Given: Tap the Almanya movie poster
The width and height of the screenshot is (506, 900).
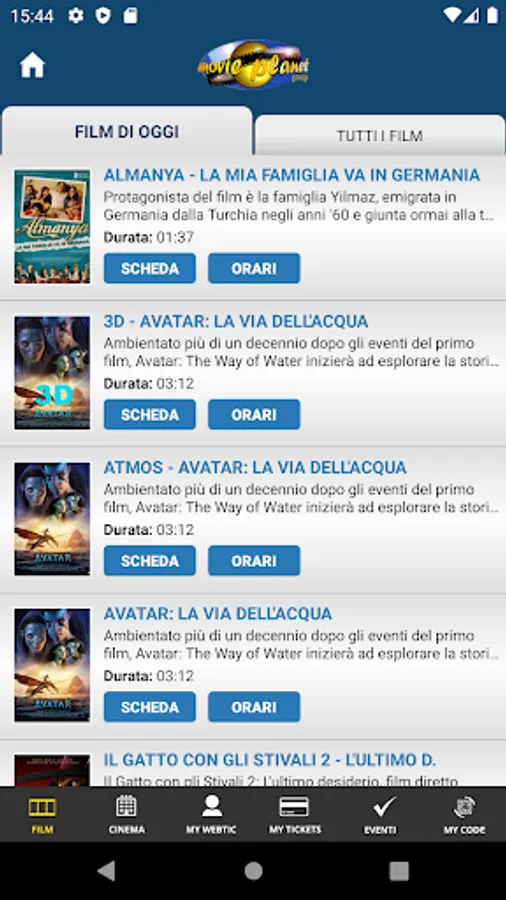Looking at the screenshot, I should 52,226.
